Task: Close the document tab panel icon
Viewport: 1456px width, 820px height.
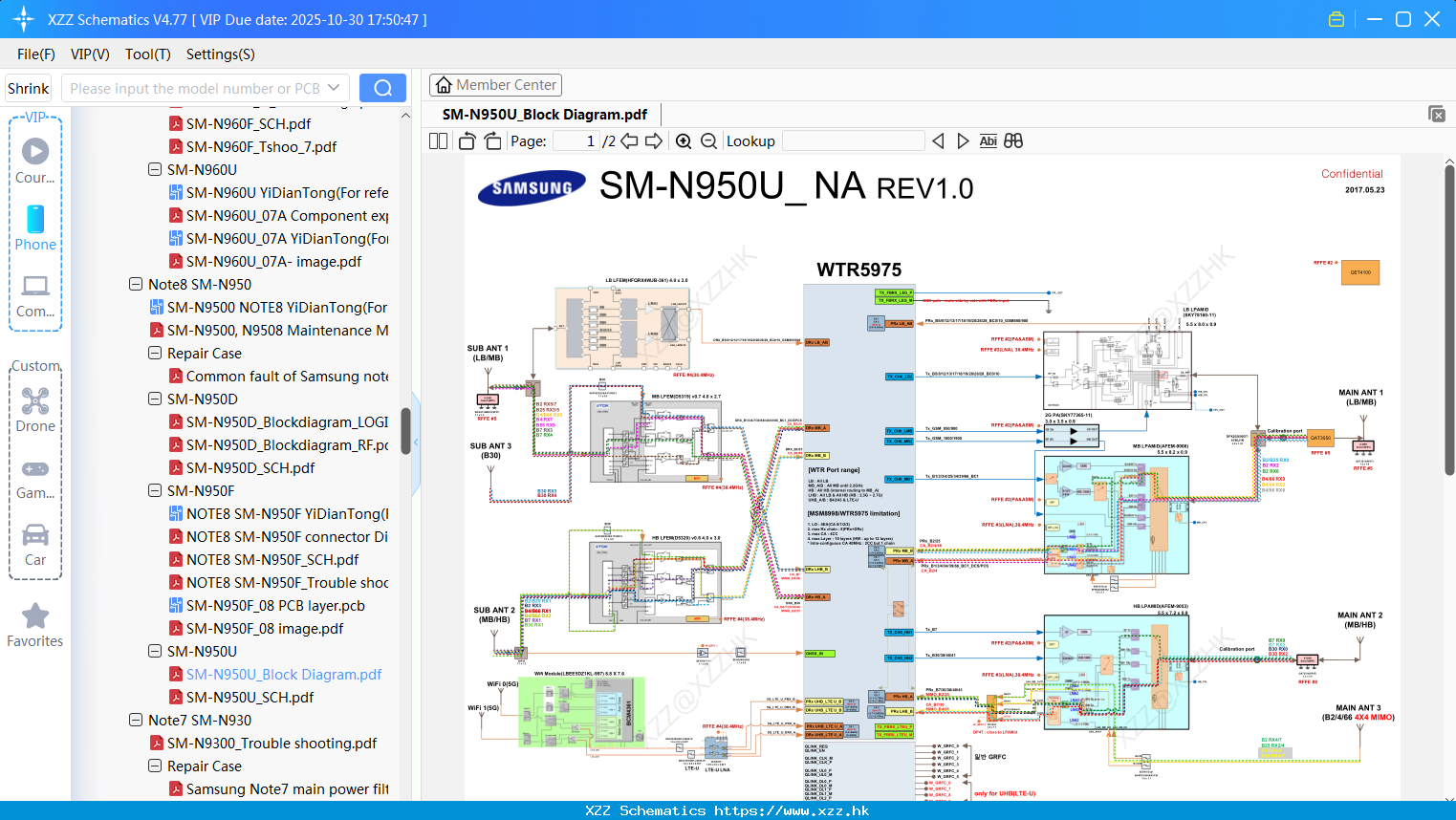Action: (1437, 114)
